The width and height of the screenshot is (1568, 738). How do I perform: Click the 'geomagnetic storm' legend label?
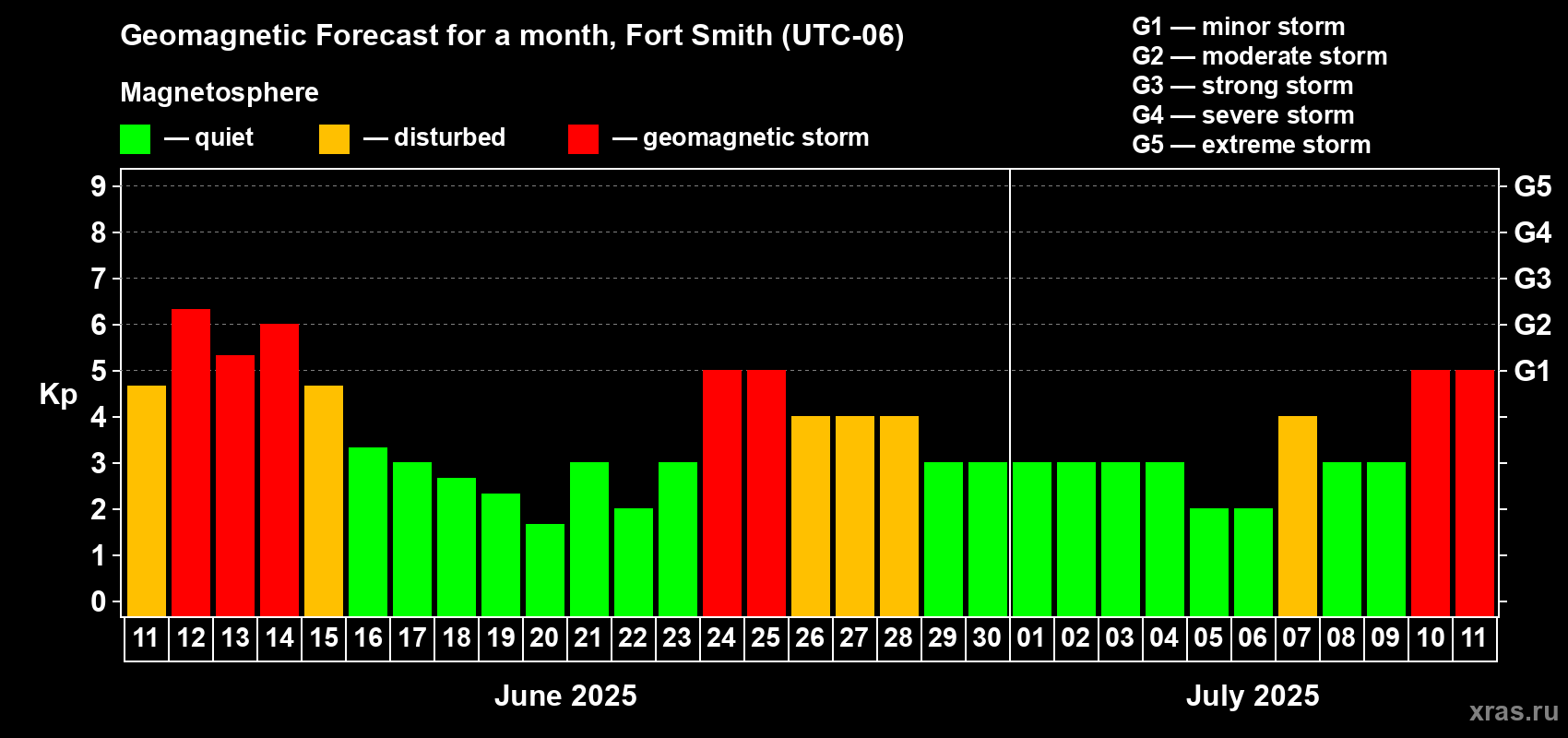pos(756,137)
